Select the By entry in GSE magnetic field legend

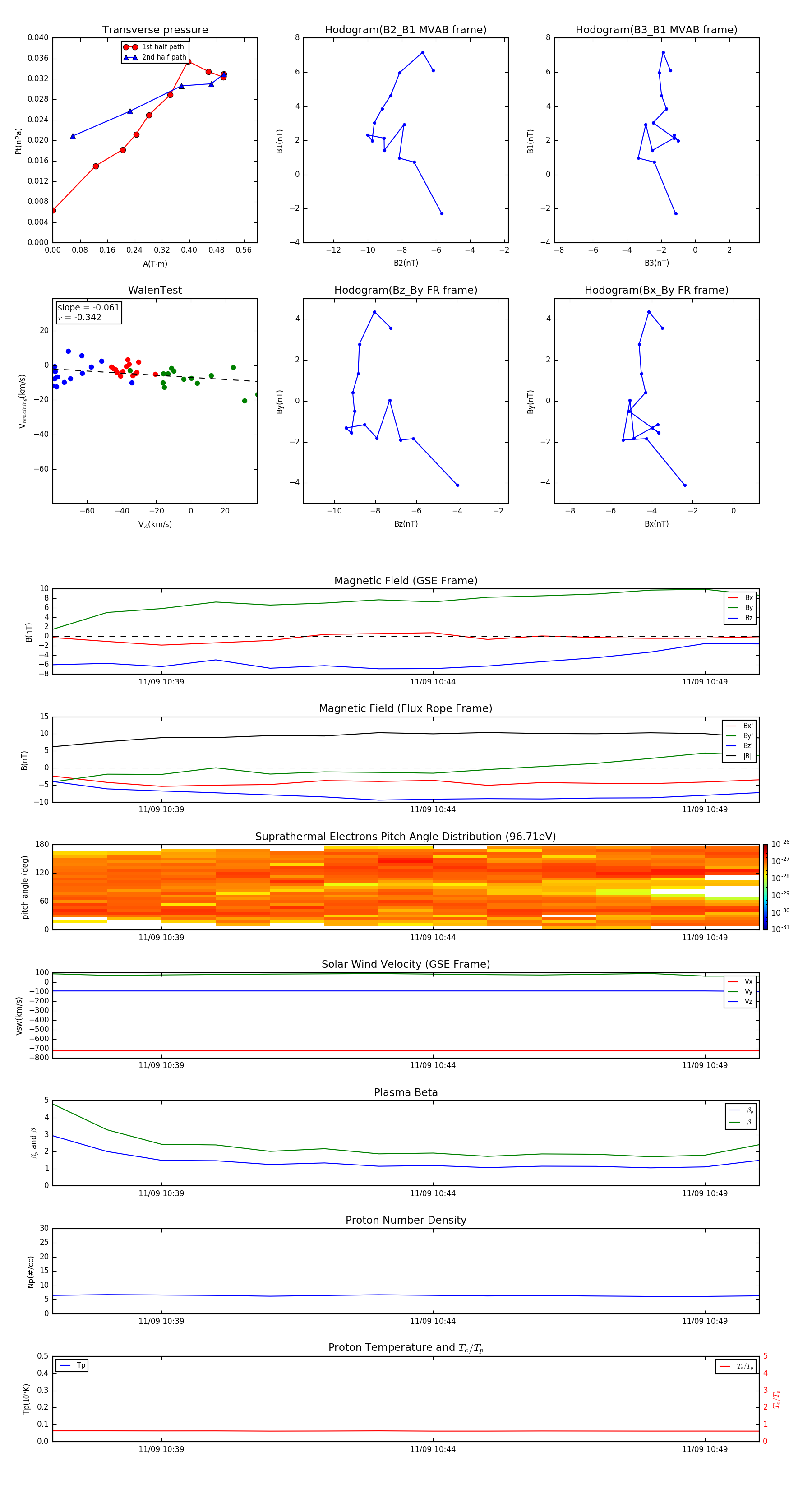tap(740, 607)
